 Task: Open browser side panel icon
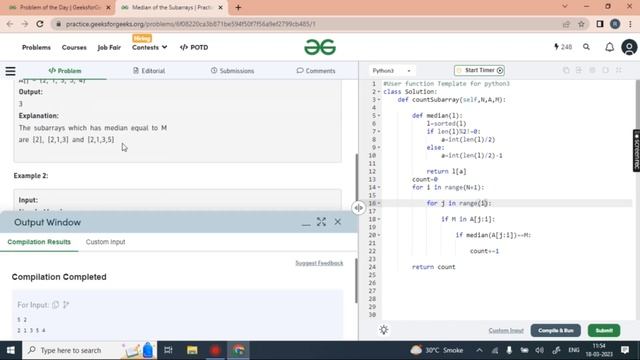click(600, 24)
